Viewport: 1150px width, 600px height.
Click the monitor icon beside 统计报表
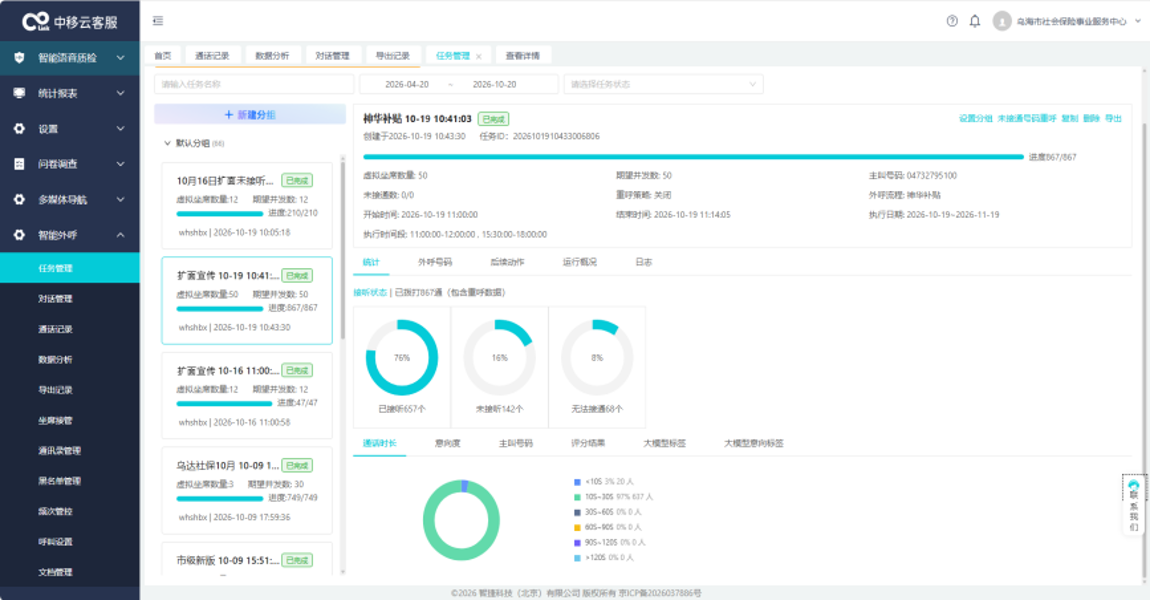(19, 93)
